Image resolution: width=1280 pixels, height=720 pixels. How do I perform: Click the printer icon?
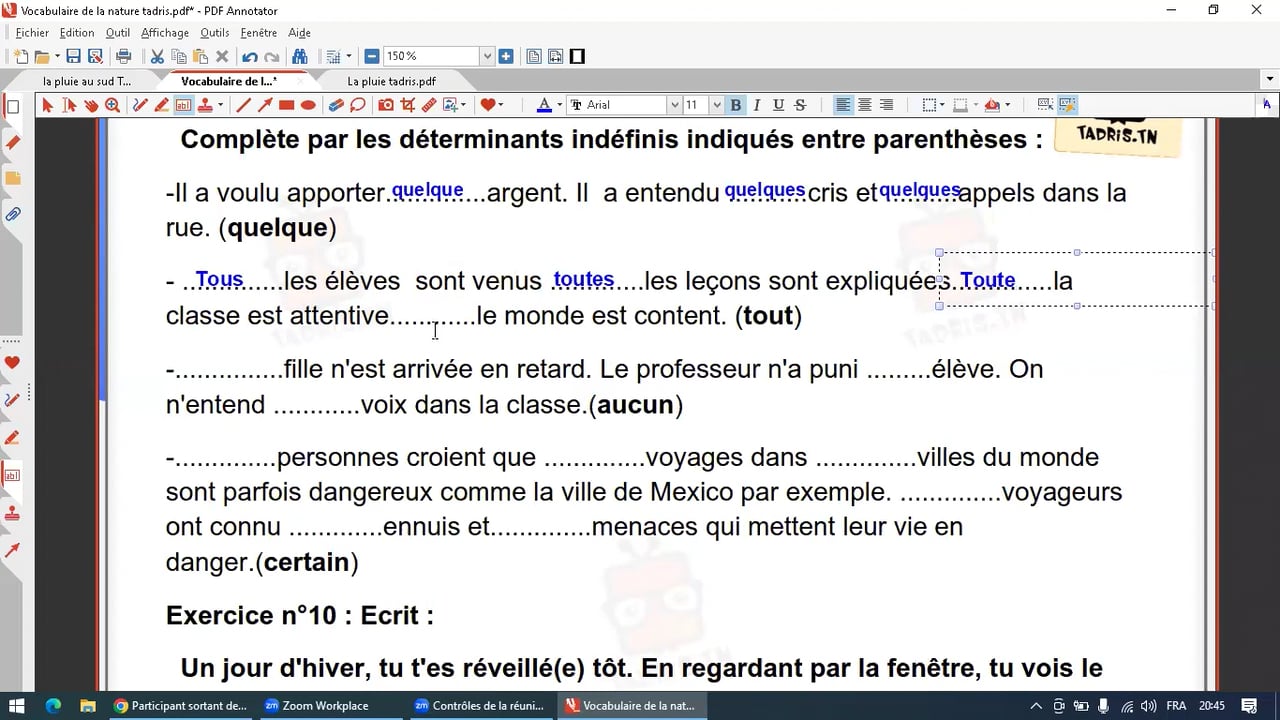pyautogui.click(x=123, y=56)
